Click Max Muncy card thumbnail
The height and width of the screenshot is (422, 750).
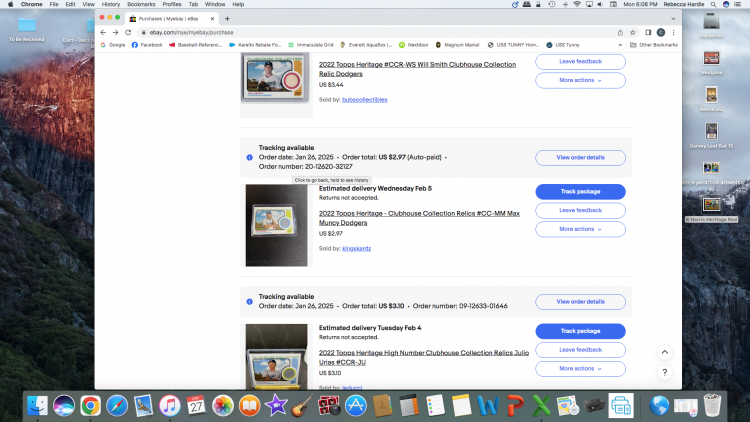pos(276,225)
